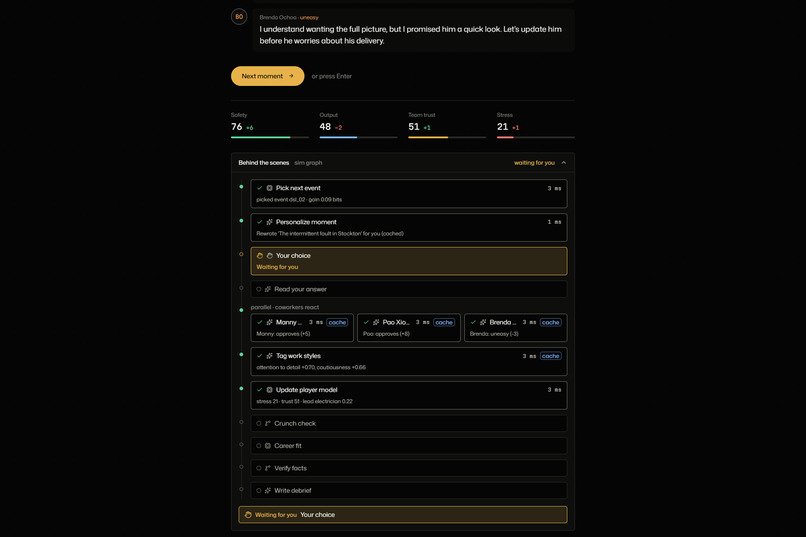Click the 3 ms timing on Update player model
The height and width of the screenshot is (537, 806).
(554, 390)
